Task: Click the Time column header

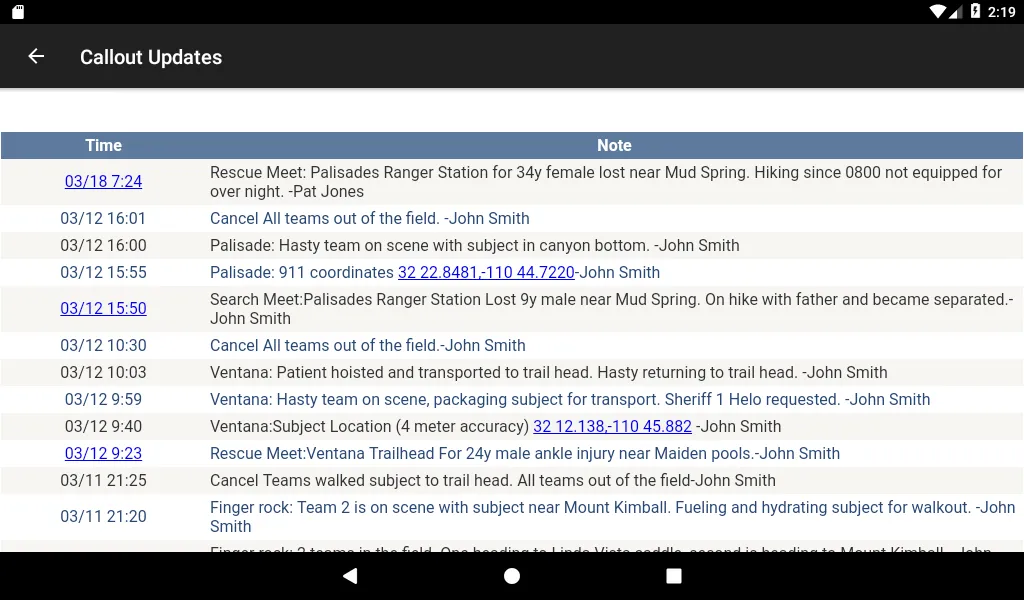Action: 103,146
